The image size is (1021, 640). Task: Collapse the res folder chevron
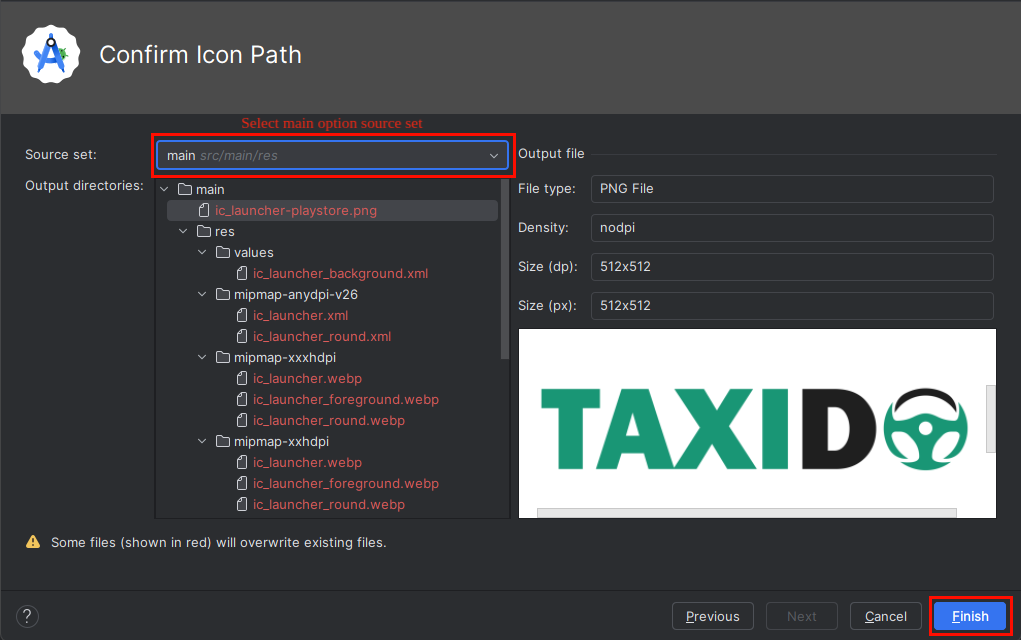[x=184, y=232]
